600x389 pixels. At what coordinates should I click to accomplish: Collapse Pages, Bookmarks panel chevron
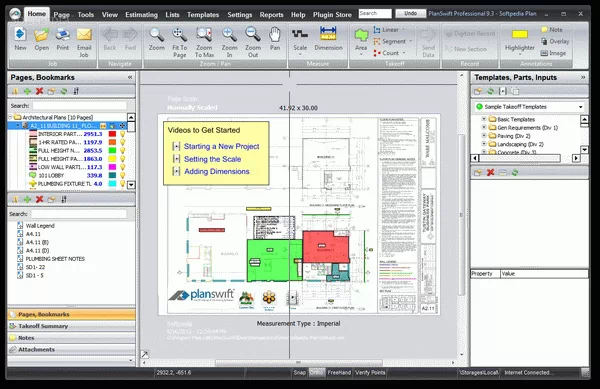tap(130, 77)
